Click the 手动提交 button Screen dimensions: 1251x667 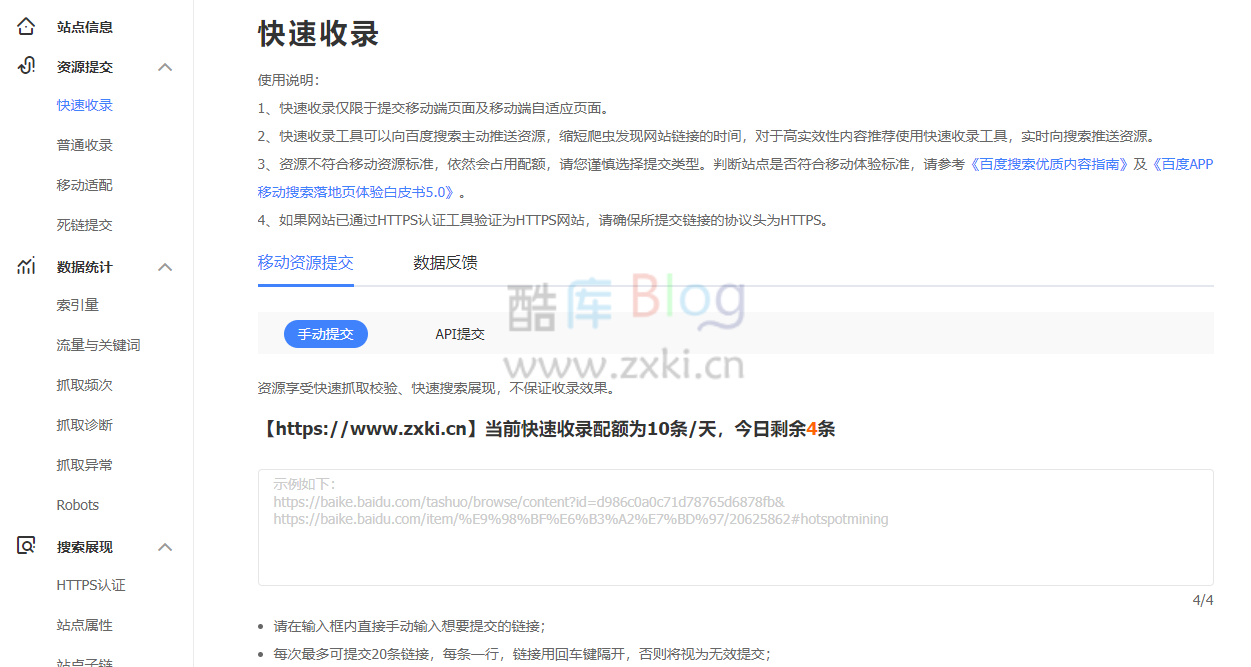326,334
